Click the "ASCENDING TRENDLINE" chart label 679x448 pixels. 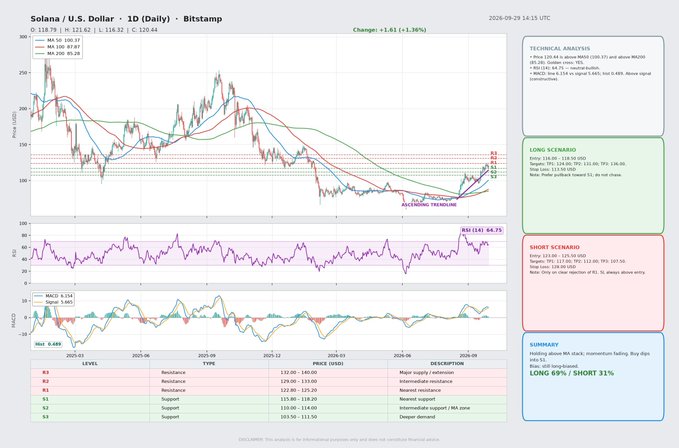click(429, 205)
